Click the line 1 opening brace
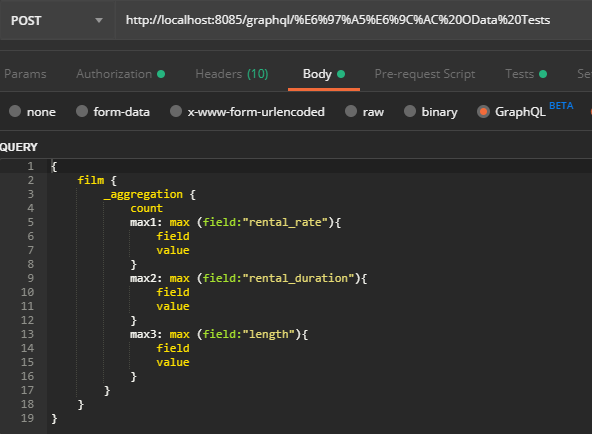This screenshot has width=592, height=434. point(54,166)
